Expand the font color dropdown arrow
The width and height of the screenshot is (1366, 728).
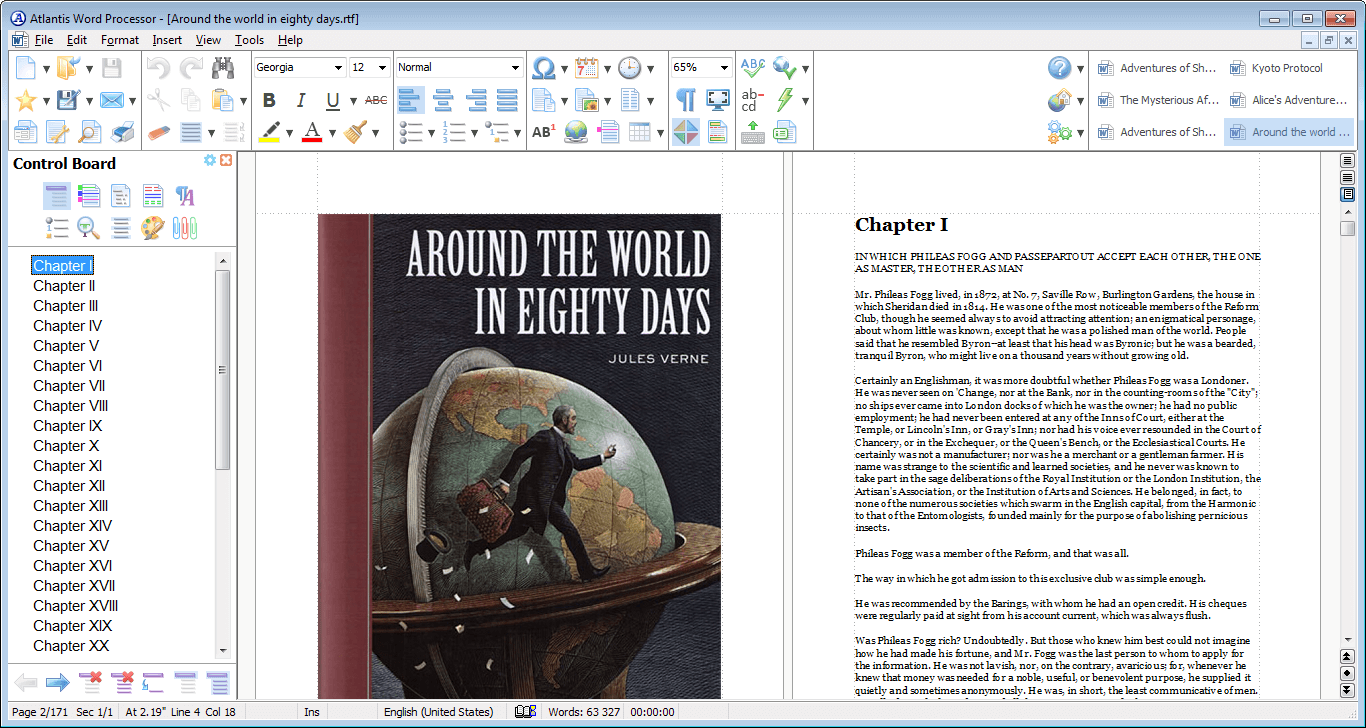pos(332,132)
